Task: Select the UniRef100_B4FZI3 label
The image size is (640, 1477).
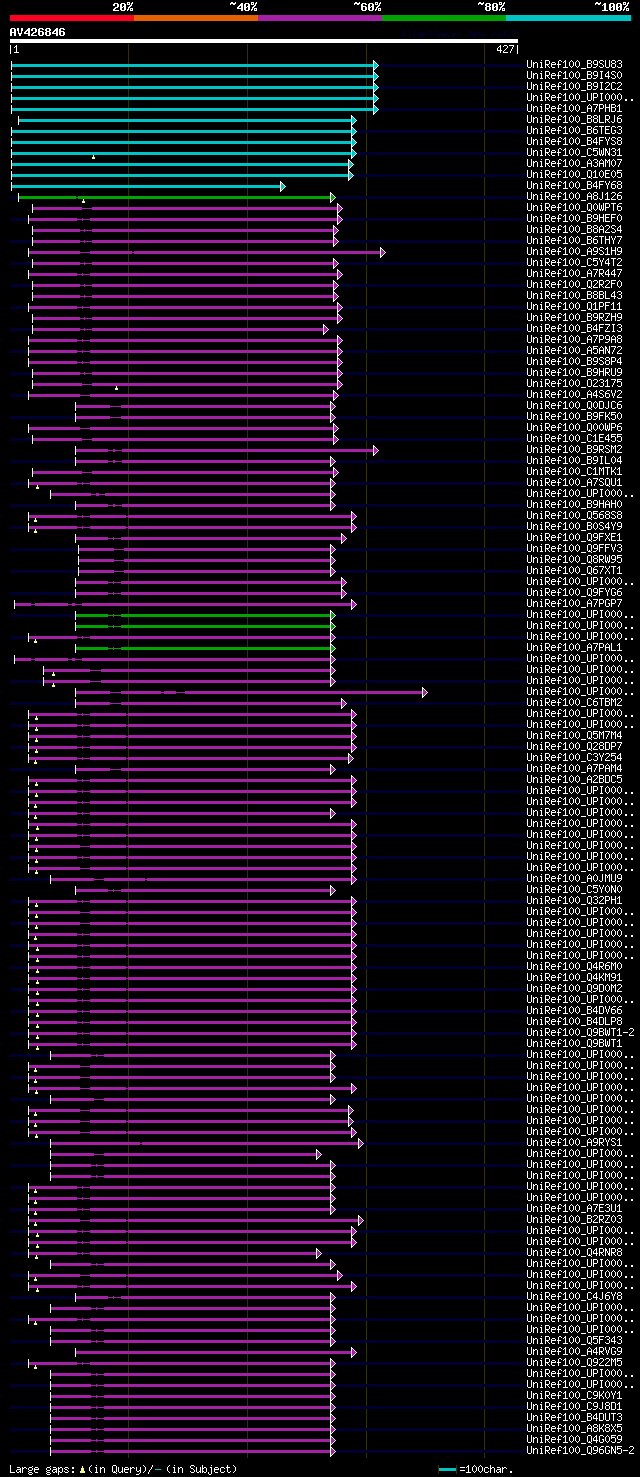Action: (x=574, y=329)
